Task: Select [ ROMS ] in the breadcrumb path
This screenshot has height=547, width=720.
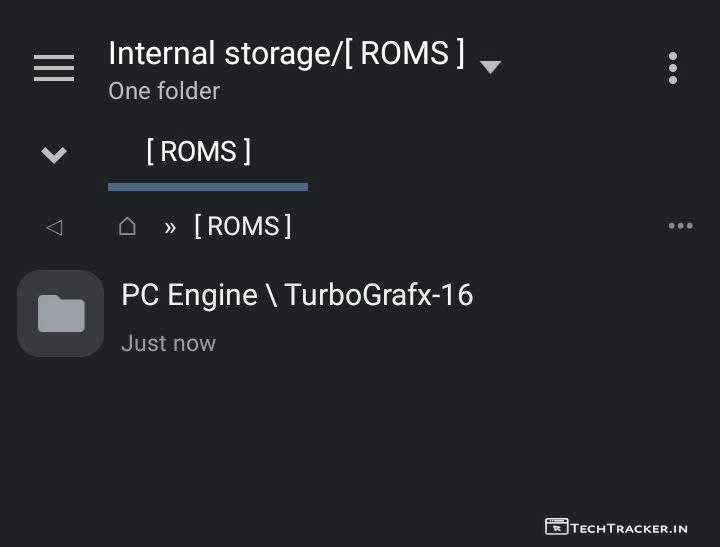Action: point(243,226)
